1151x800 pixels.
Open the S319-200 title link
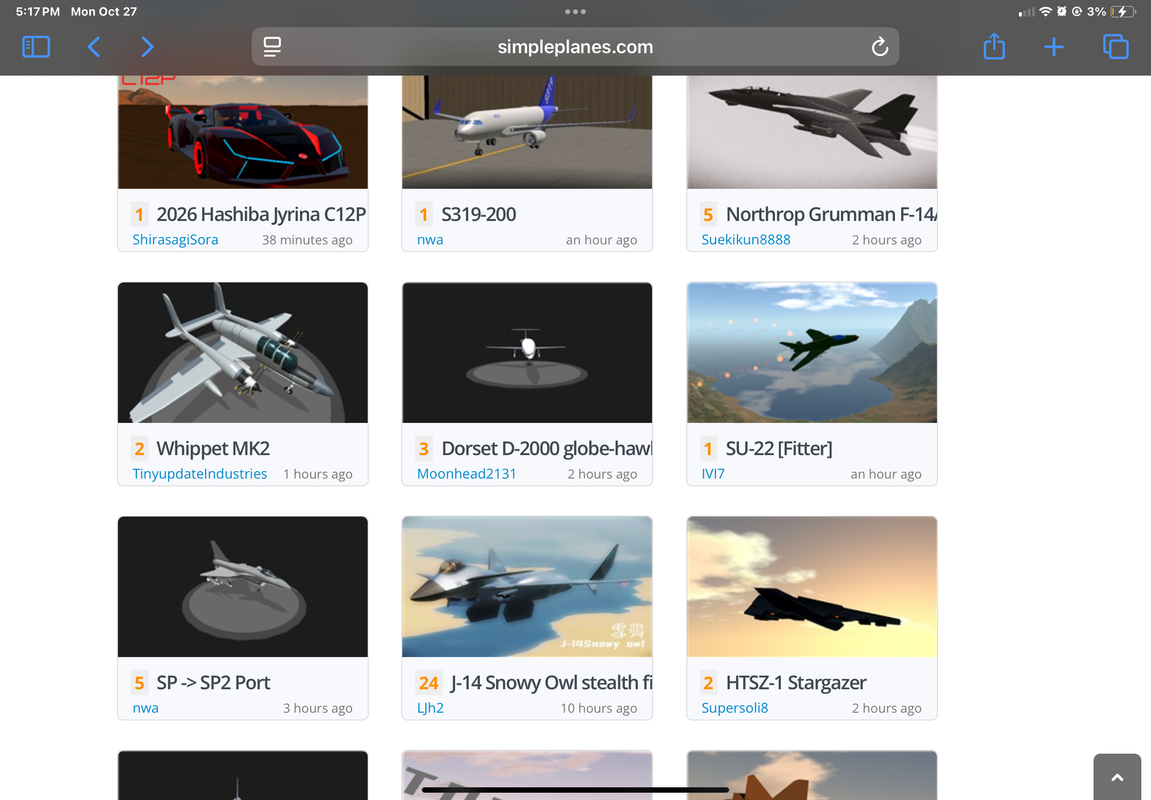click(x=479, y=214)
